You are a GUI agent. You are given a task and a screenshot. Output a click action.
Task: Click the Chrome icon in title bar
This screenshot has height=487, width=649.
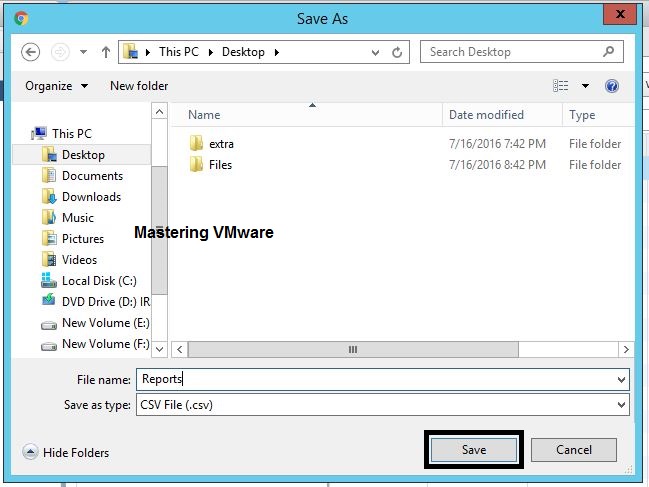click(x=21, y=19)
